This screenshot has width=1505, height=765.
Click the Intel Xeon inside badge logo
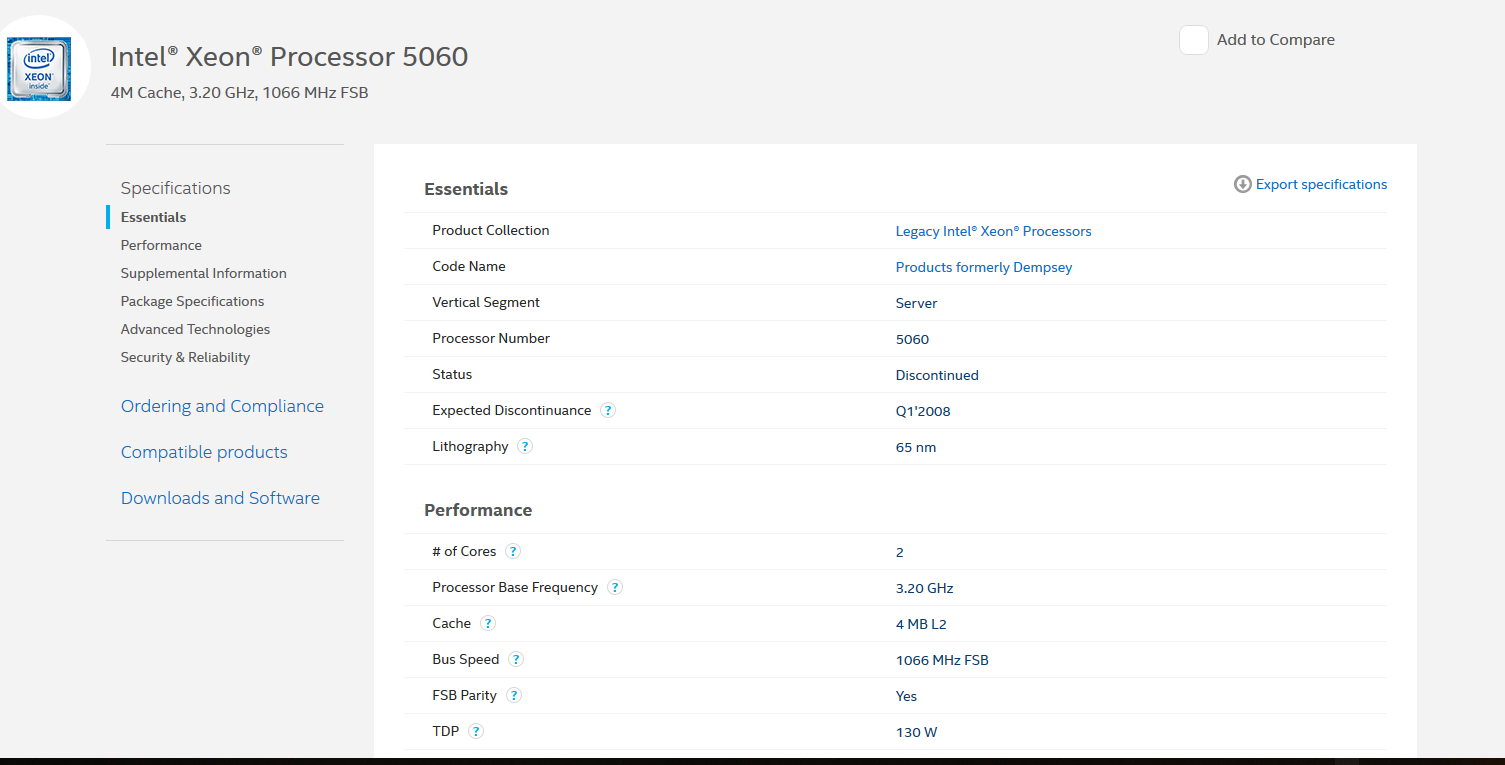pos(39,69)
